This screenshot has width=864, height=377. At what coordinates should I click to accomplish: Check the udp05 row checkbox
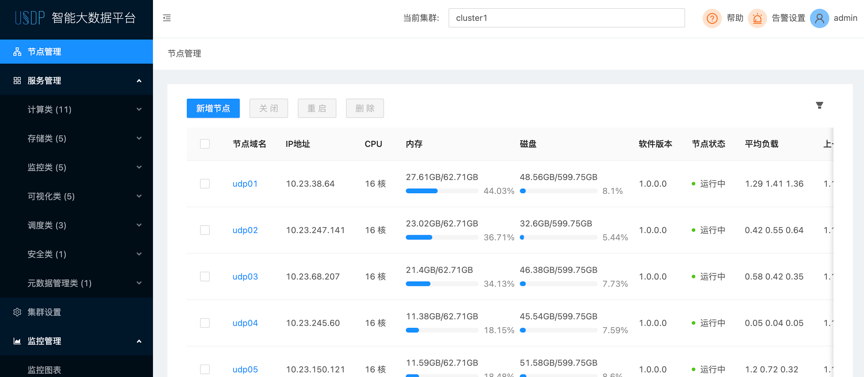coord(205,369)
